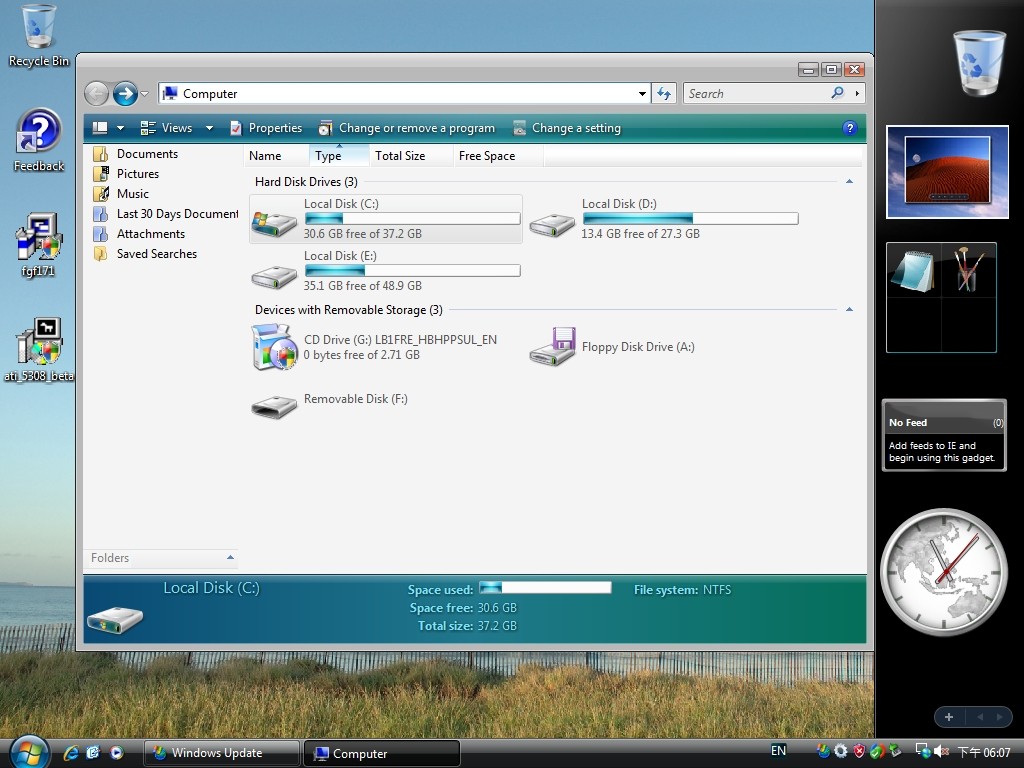Open the address bar dropdown arrow

(642, 93)
